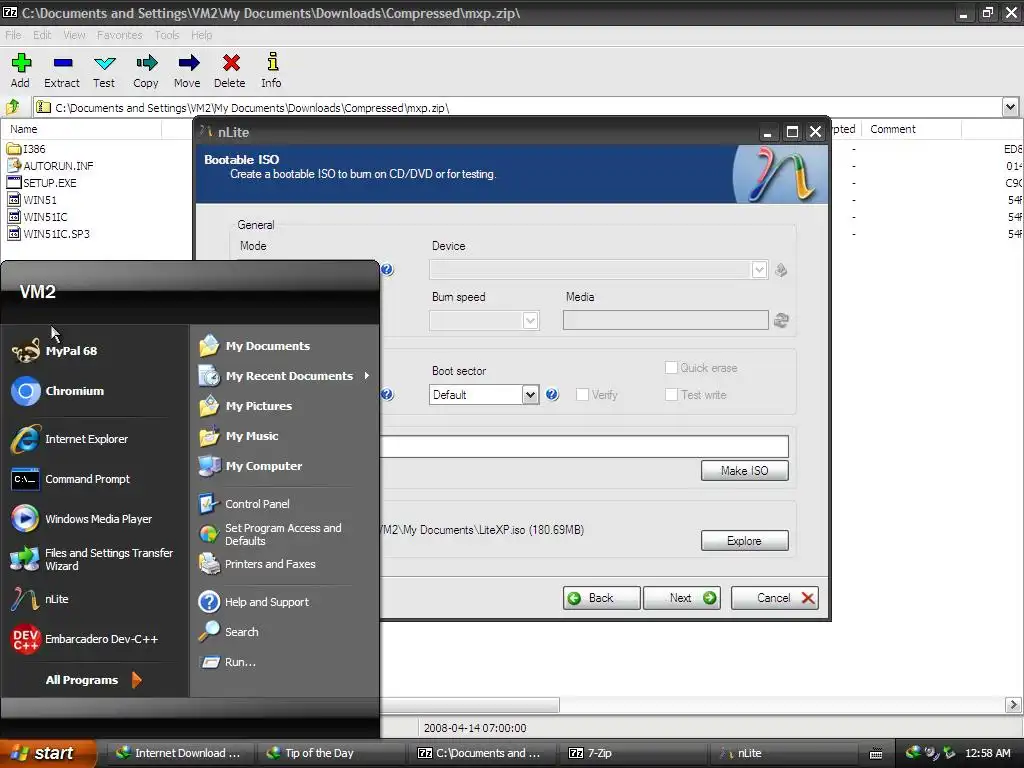The width and height of the screenshot is (1024, 768).
Task: Cancel the nLite wizard
Action: point(775,598)
